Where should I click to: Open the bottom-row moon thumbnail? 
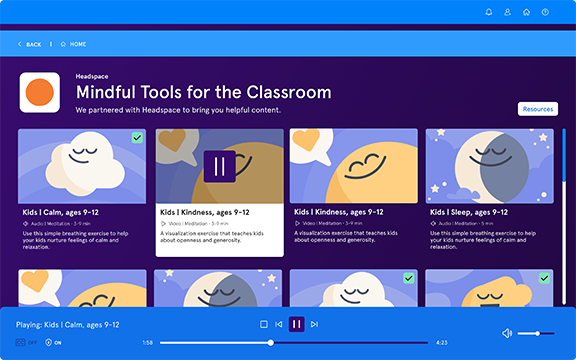coord(218,288)
